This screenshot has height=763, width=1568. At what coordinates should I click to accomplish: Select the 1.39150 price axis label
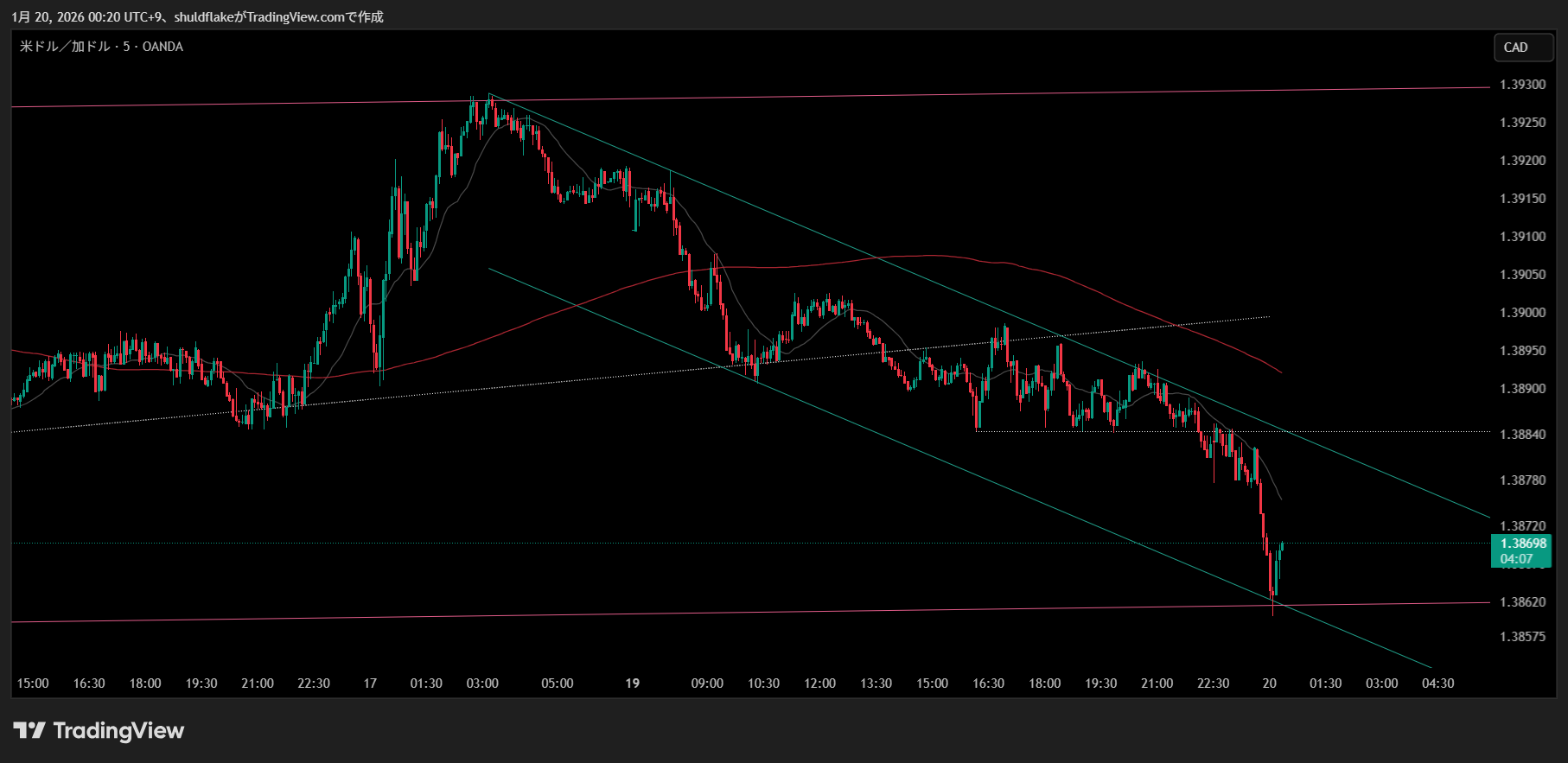1522,199
